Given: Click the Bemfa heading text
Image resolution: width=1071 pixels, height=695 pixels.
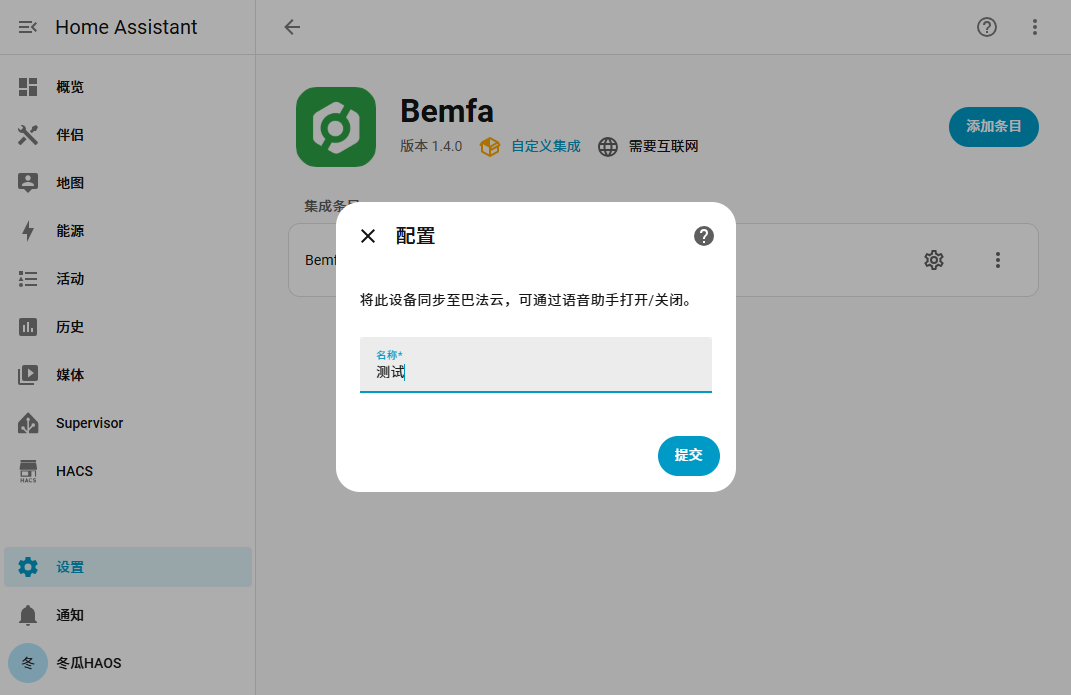Looking at the screenshot, I should (447, 111).
